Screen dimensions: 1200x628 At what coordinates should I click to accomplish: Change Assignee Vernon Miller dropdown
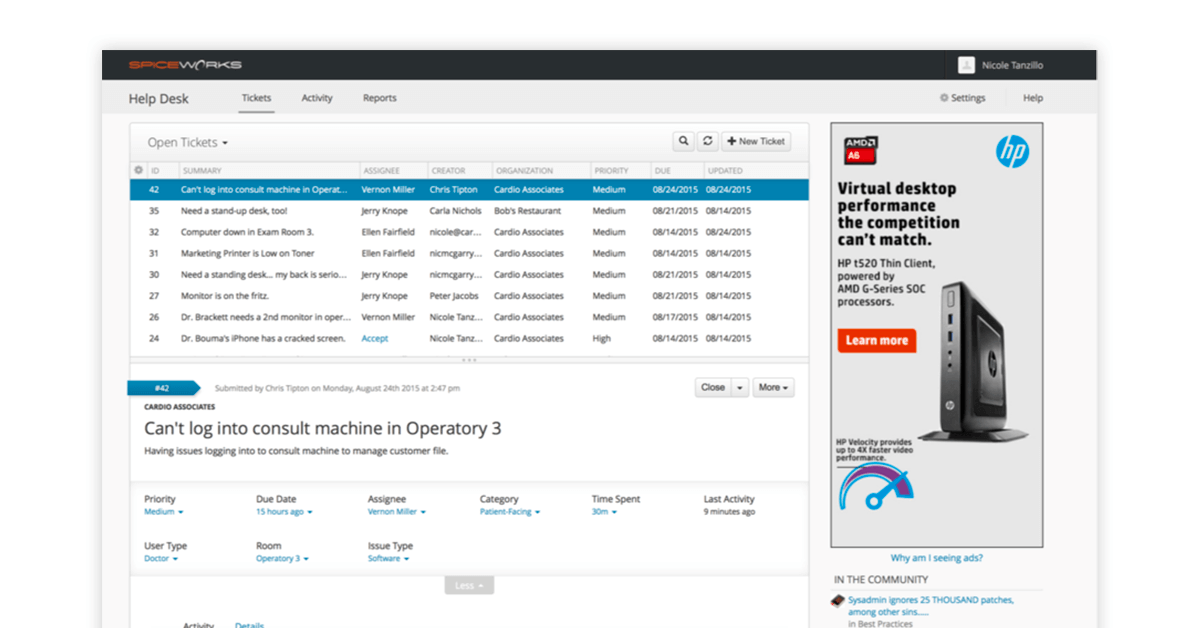pos(397,512)
